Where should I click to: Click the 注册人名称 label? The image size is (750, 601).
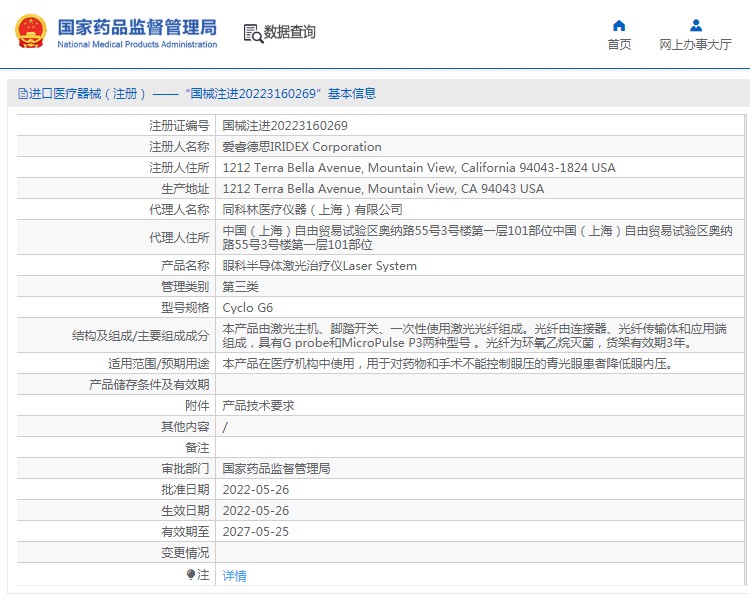click(x=179, y=147)
